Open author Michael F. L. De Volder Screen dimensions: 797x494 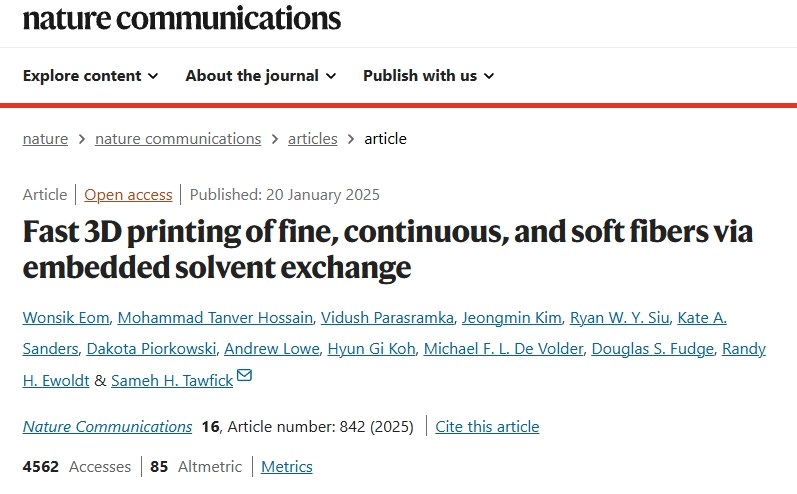coord(502,349)
